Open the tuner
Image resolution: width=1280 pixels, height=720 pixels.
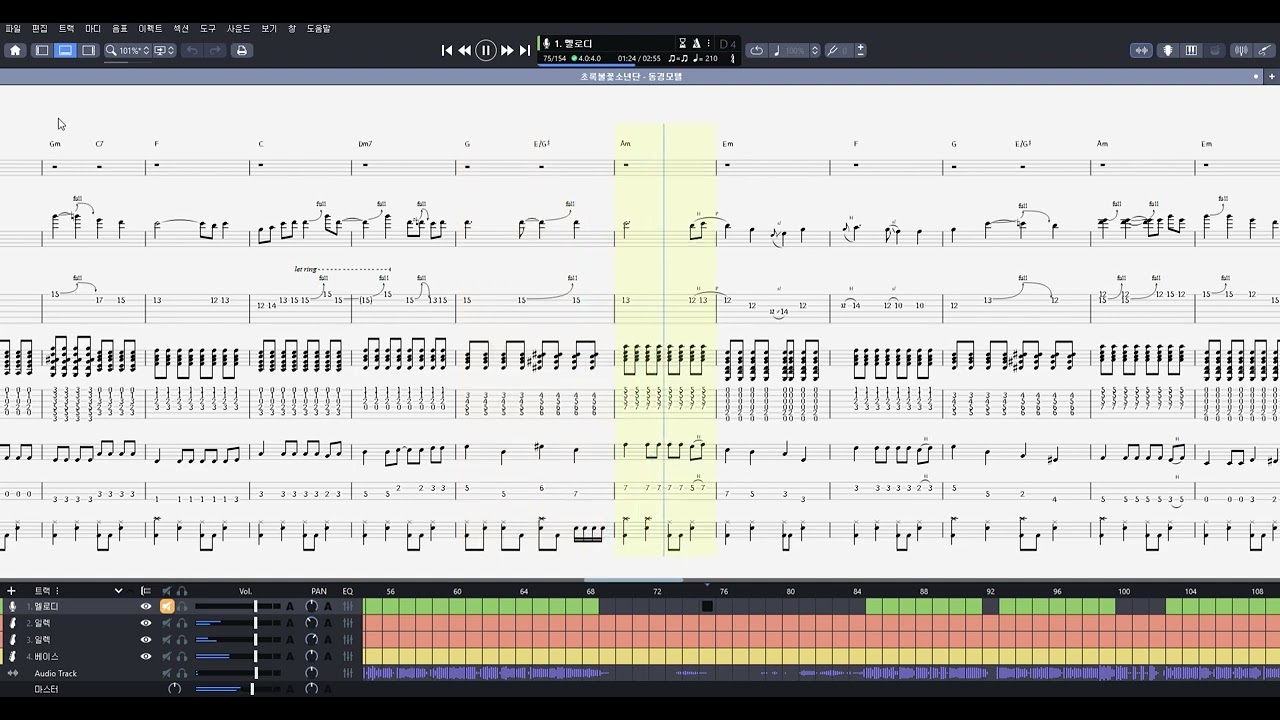click(x=1241, y=50)
